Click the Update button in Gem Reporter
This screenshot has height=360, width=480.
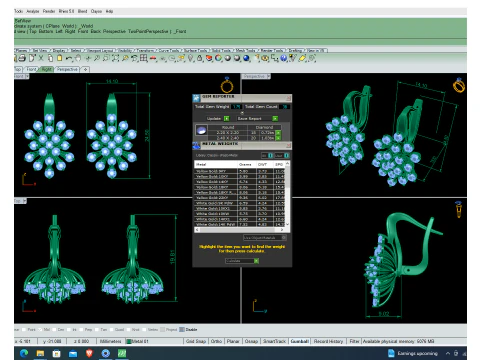pyautogui.click(x=217, y=119)
